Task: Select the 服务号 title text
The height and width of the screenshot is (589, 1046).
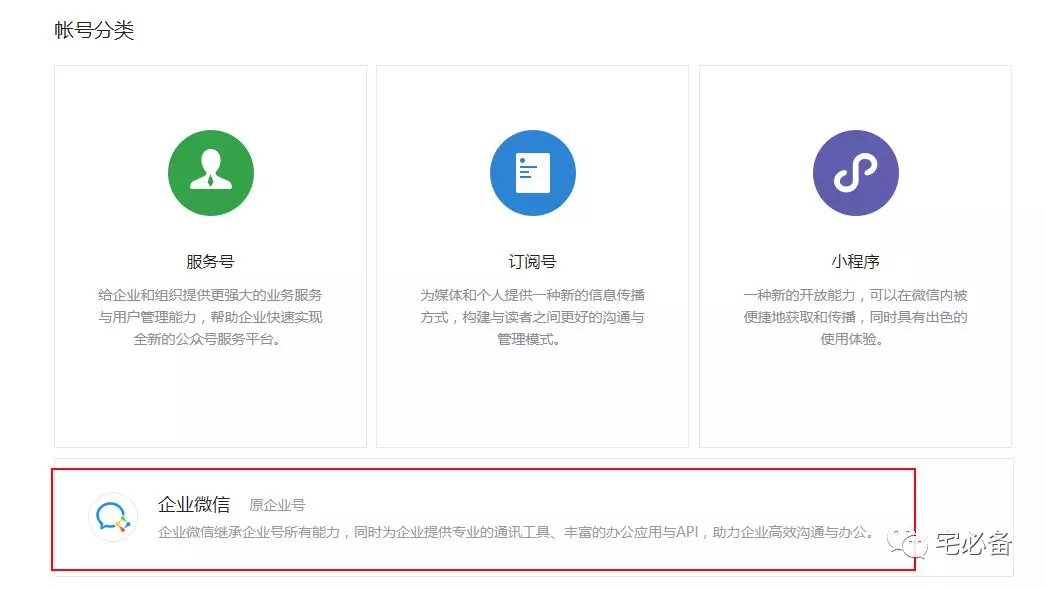Action: tap(210, 261)
